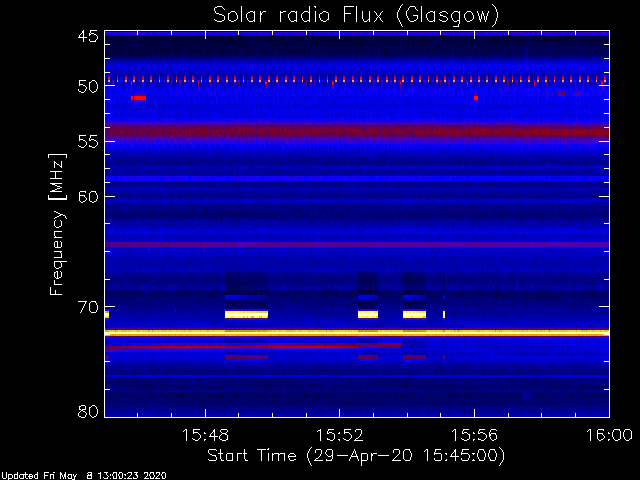Click the white-yellow burst near 70 MHz at 15:49

pos(247,314)
